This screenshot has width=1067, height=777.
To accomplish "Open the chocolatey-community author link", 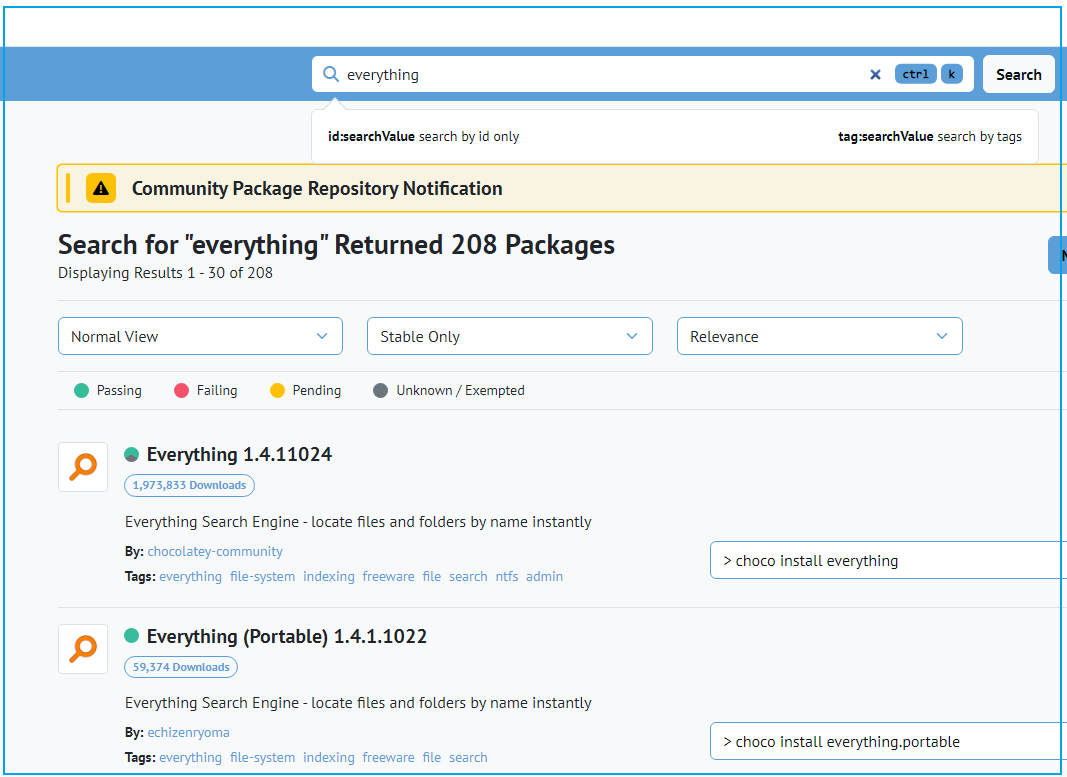I will 215,552.
